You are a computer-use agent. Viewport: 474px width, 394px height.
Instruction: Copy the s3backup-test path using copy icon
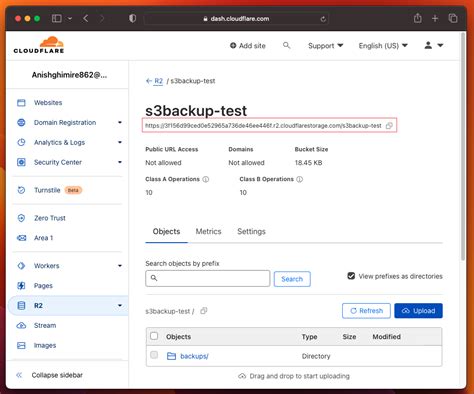tap(204, 311)
